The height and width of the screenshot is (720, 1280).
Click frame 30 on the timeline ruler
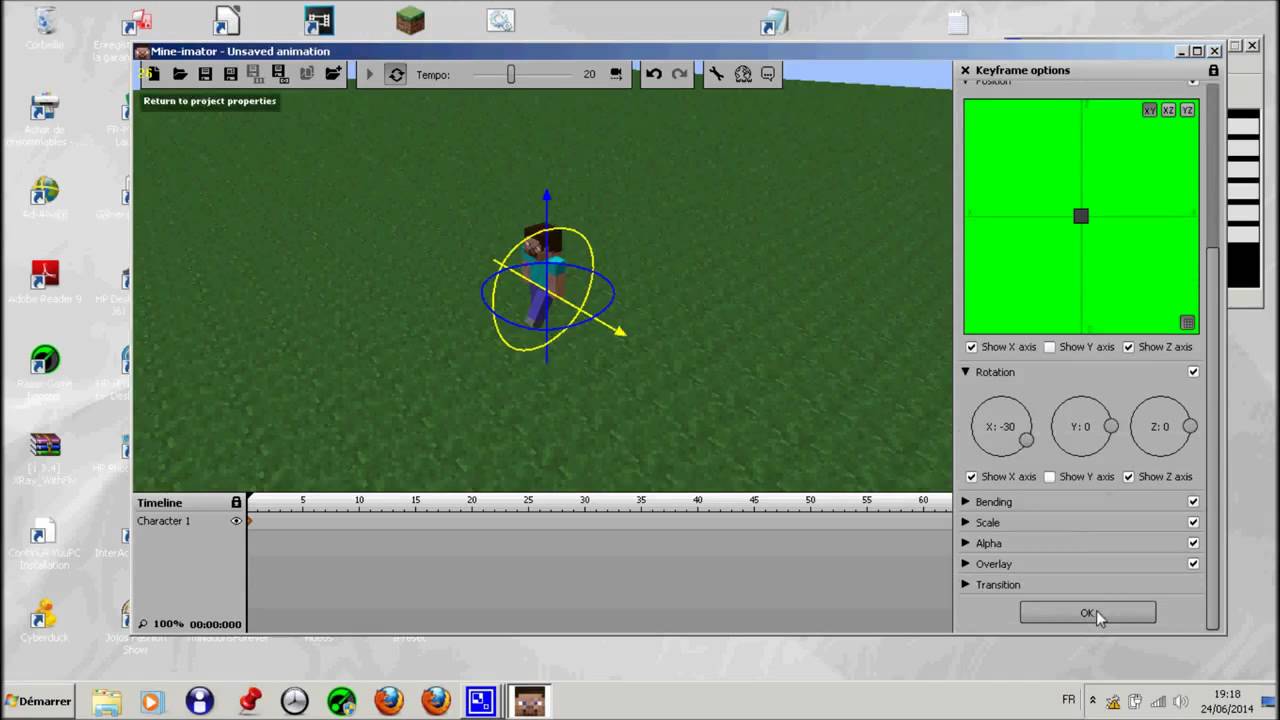(x=585, y=500)
